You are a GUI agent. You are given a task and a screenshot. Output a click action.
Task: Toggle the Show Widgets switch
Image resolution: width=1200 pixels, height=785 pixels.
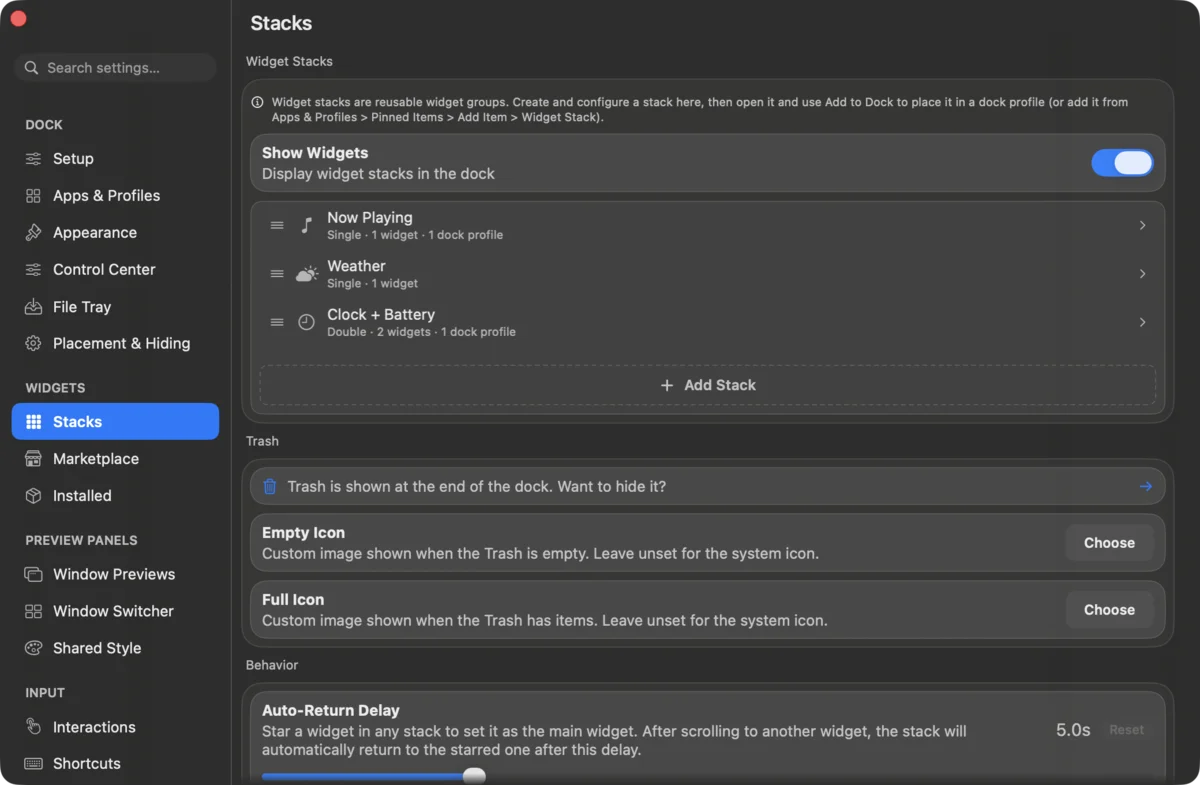click(1122, 163)
